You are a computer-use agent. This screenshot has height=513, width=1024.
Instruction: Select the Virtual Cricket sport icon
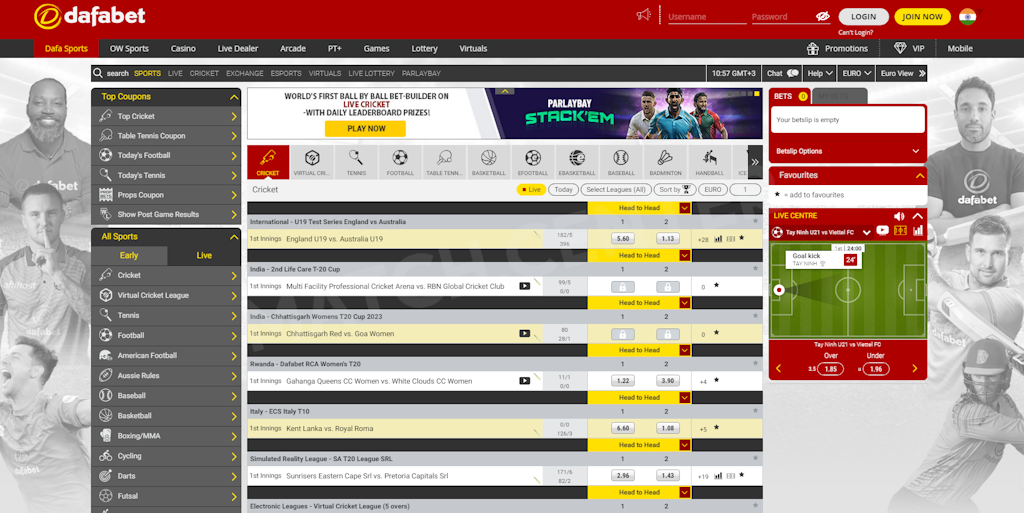point(312,162)
